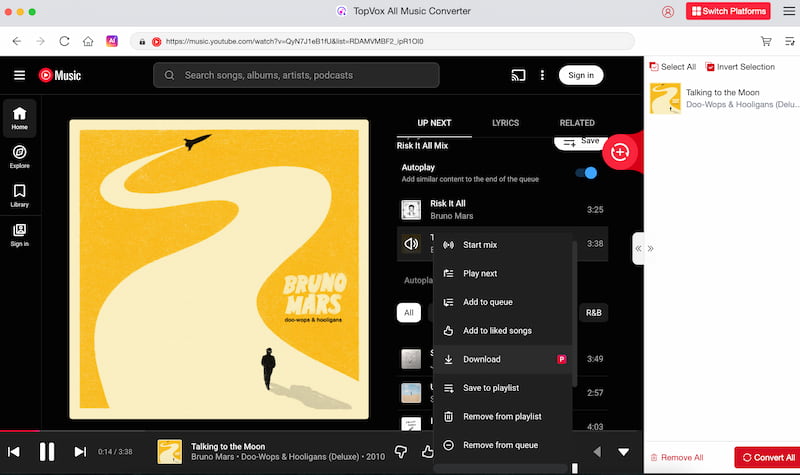Select Remove from playlist menu item

click(503, 416)
